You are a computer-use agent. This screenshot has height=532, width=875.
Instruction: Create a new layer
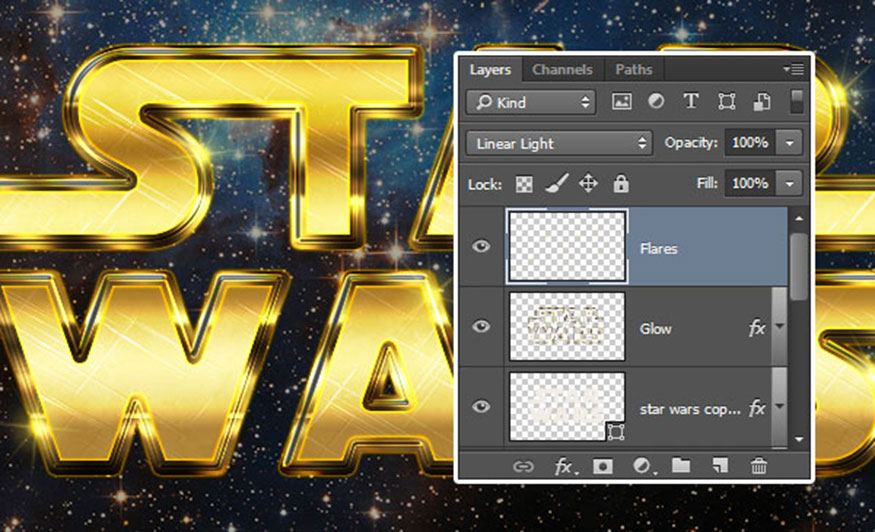[720, 466]
